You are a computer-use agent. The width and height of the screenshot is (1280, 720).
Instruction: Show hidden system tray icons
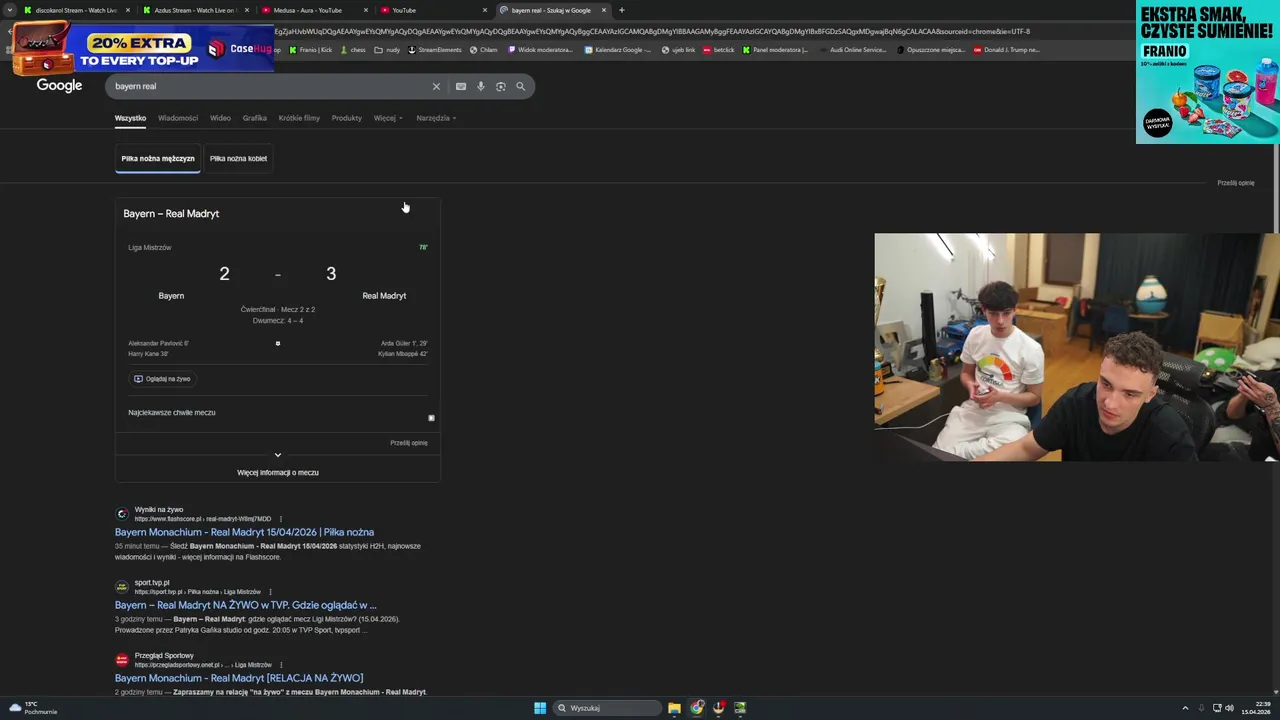pyautogui.click(x=1185, y=708)
